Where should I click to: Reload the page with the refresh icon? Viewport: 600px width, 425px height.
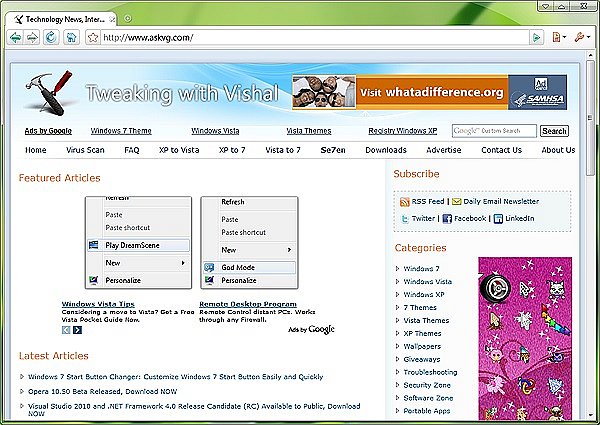(52, 38)
